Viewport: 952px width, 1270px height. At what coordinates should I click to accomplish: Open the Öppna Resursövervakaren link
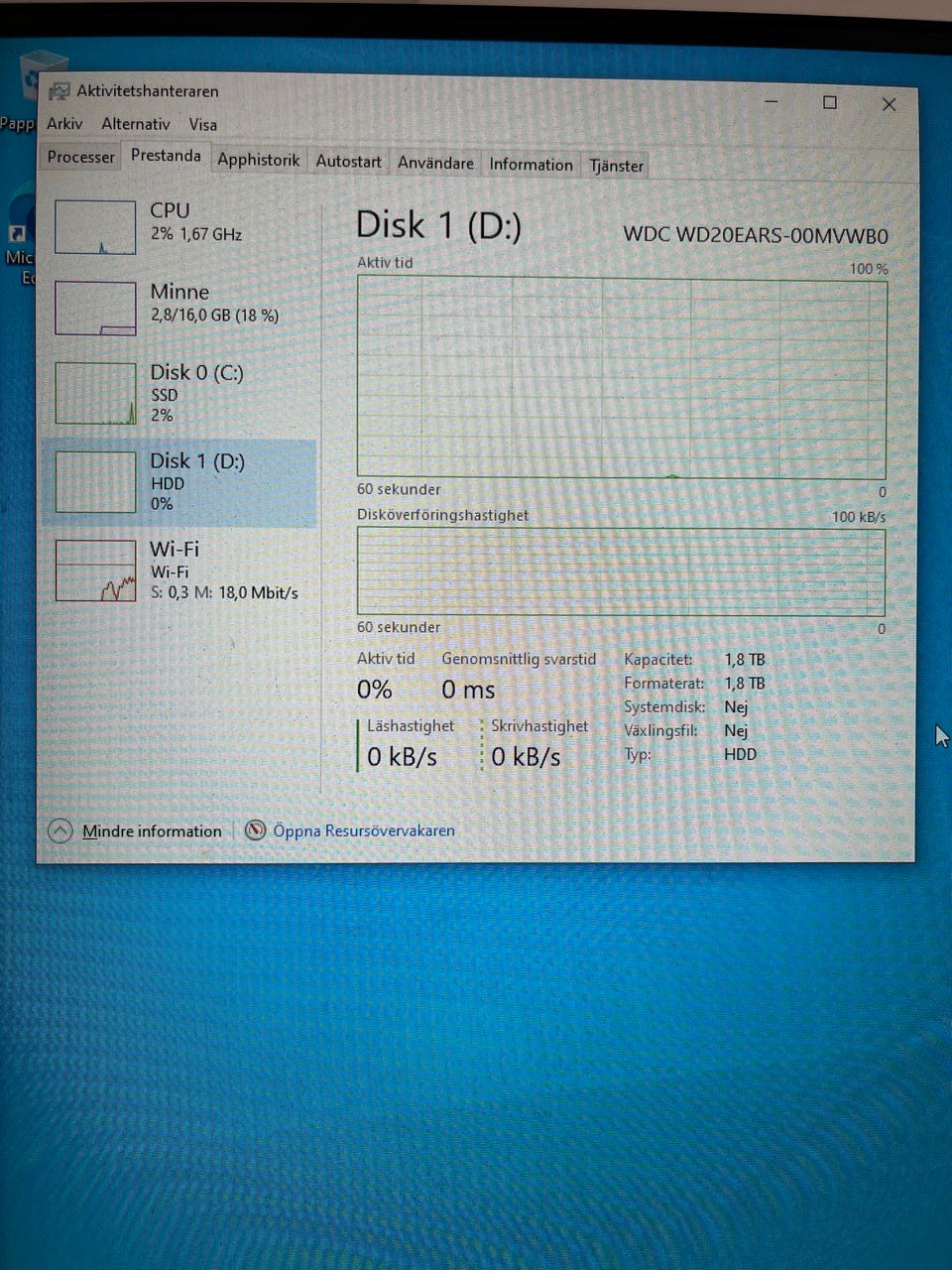pyautogui.click(x=364, y=830)
